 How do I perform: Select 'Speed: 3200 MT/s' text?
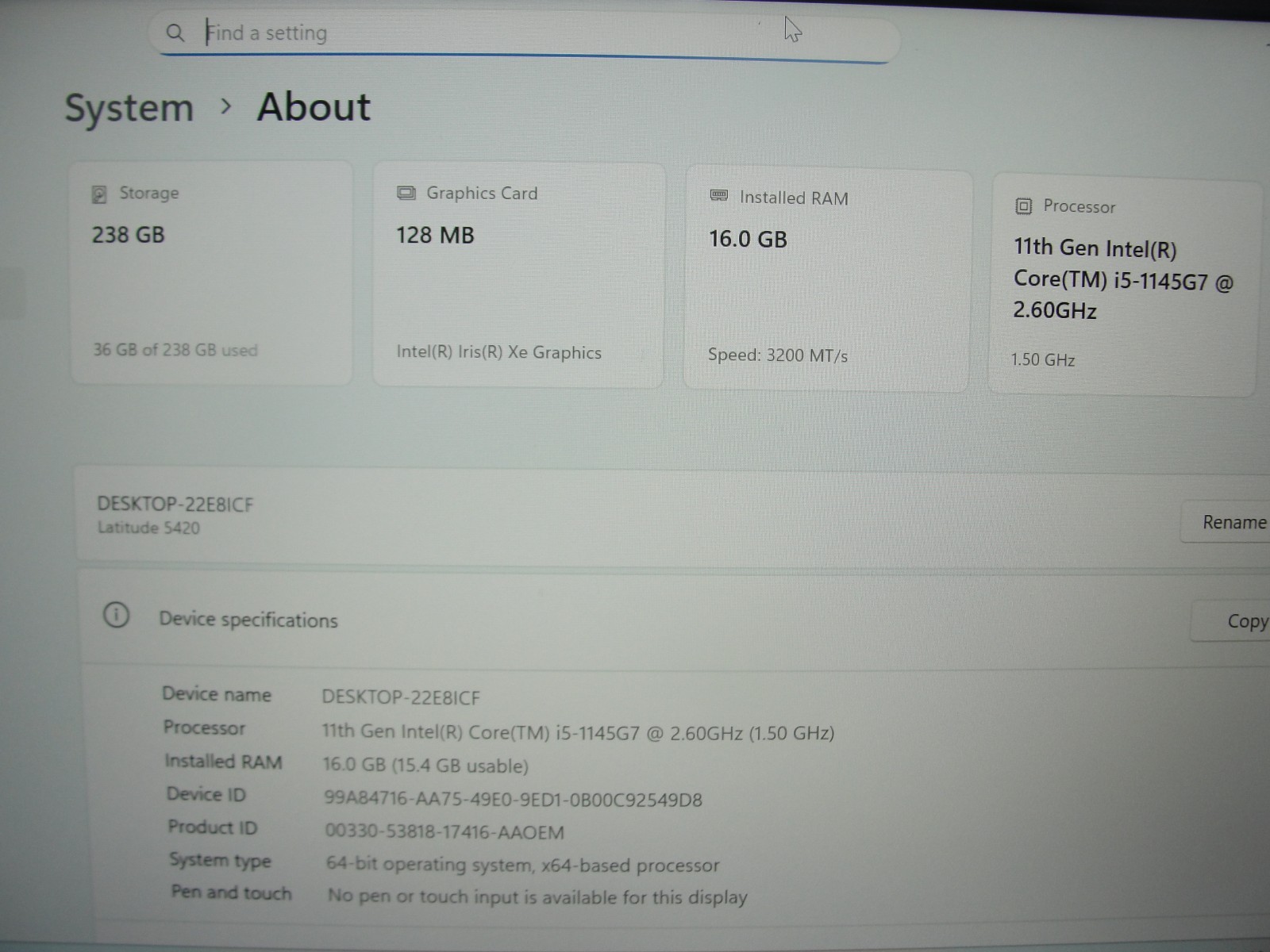[778, 355]
